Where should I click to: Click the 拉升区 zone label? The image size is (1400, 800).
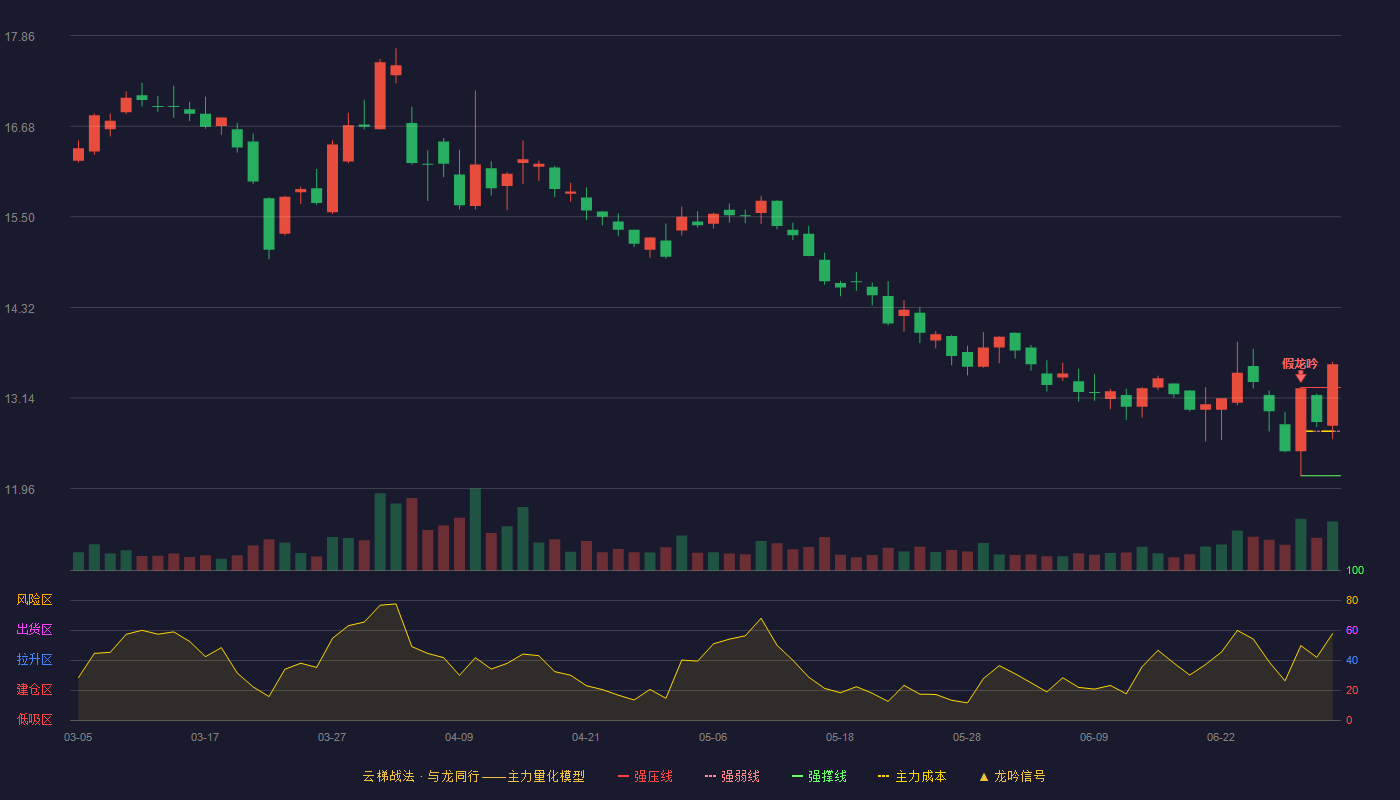click(34, 660)
